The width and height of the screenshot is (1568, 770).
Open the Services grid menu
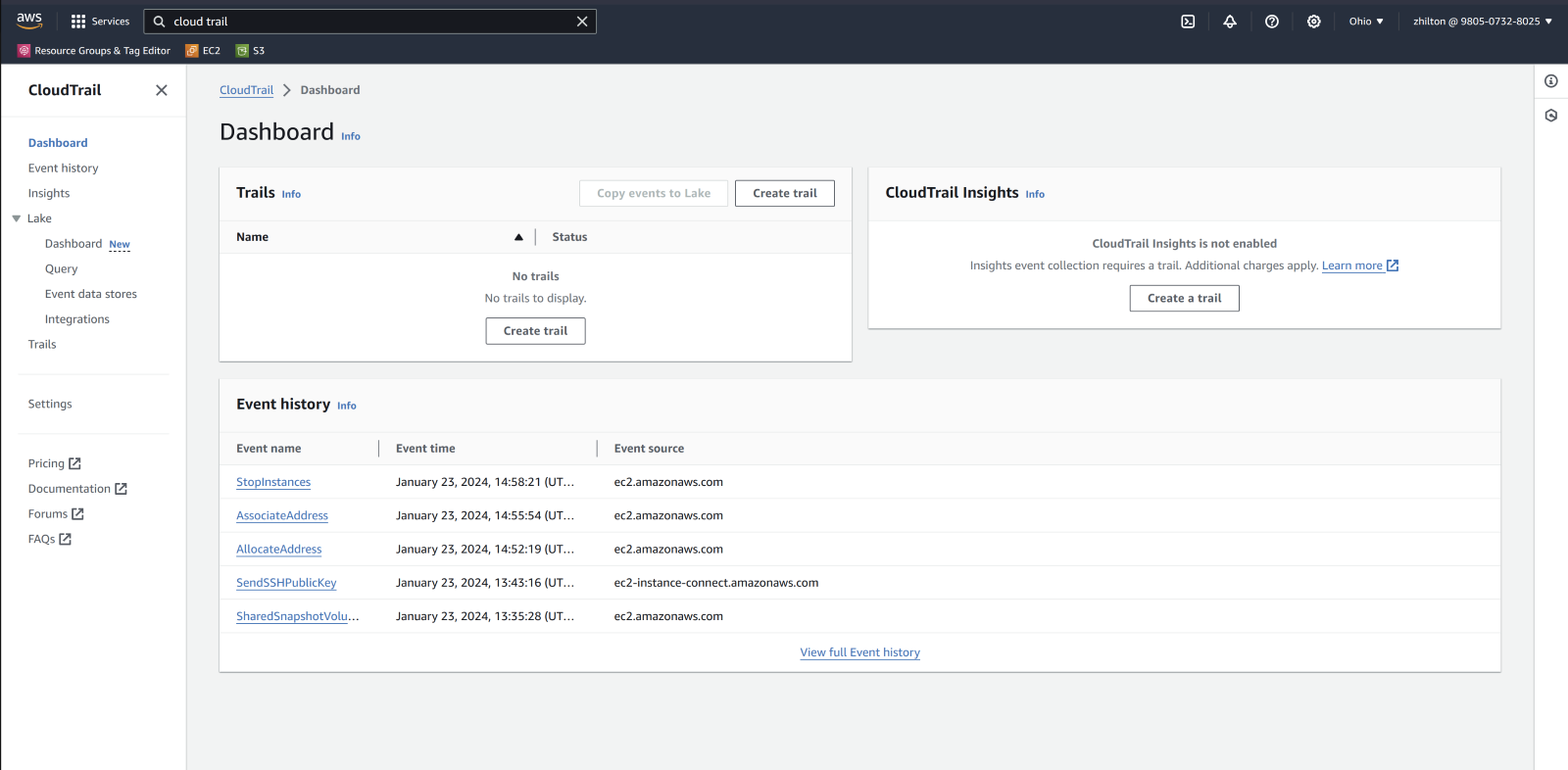tap(100, 22)
